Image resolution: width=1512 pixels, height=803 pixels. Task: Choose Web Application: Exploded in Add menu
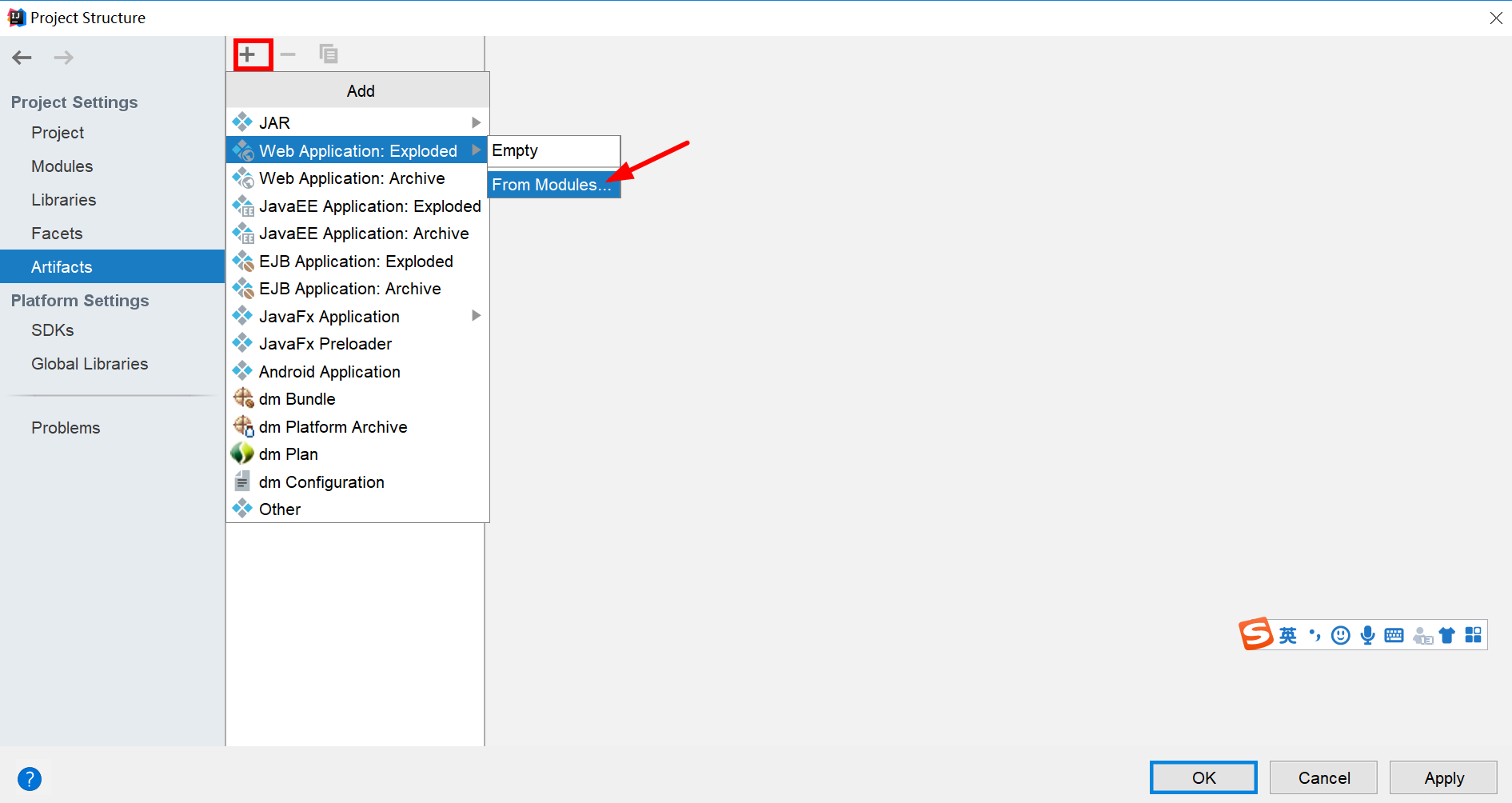(x=357, y=150)
